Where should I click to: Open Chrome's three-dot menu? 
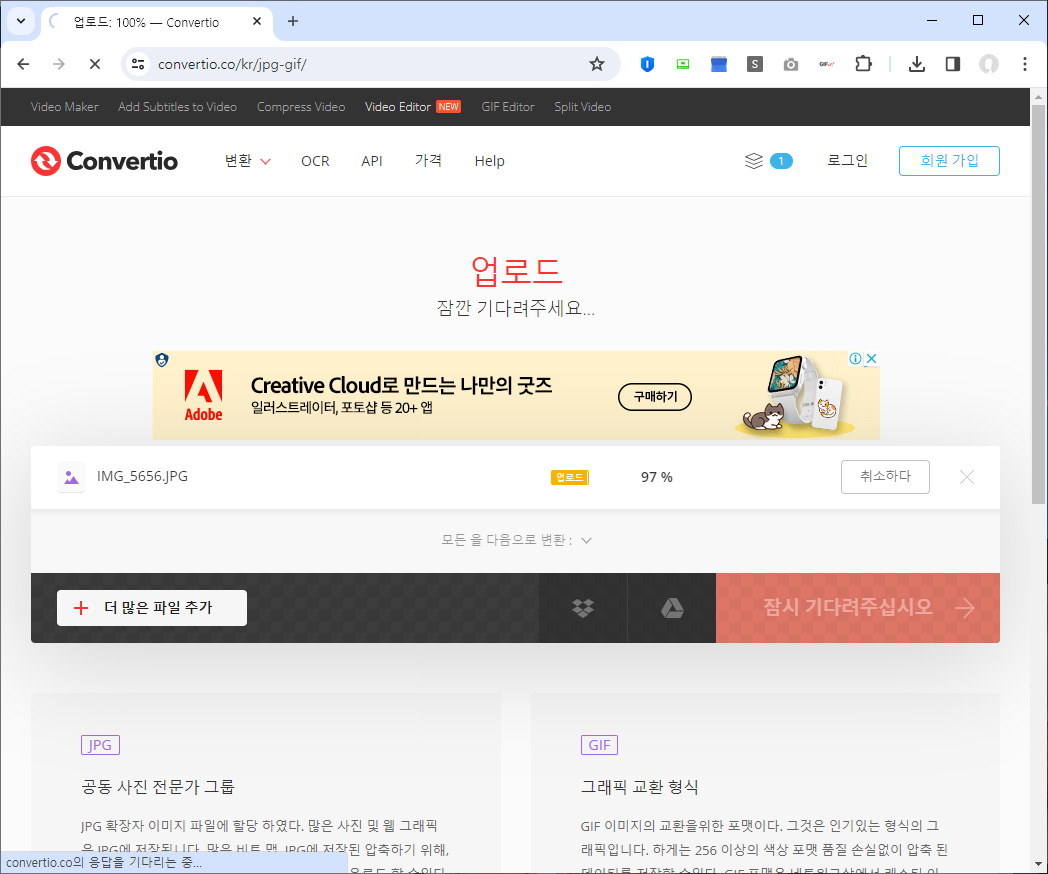click(1024, 63)
